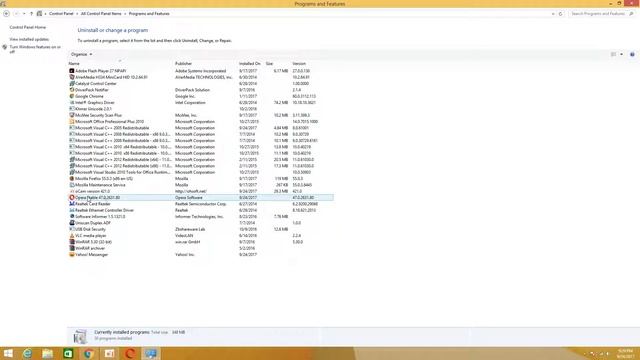Open Control Panel window from taskbar

pyautogui.click(x=151, y=353)
